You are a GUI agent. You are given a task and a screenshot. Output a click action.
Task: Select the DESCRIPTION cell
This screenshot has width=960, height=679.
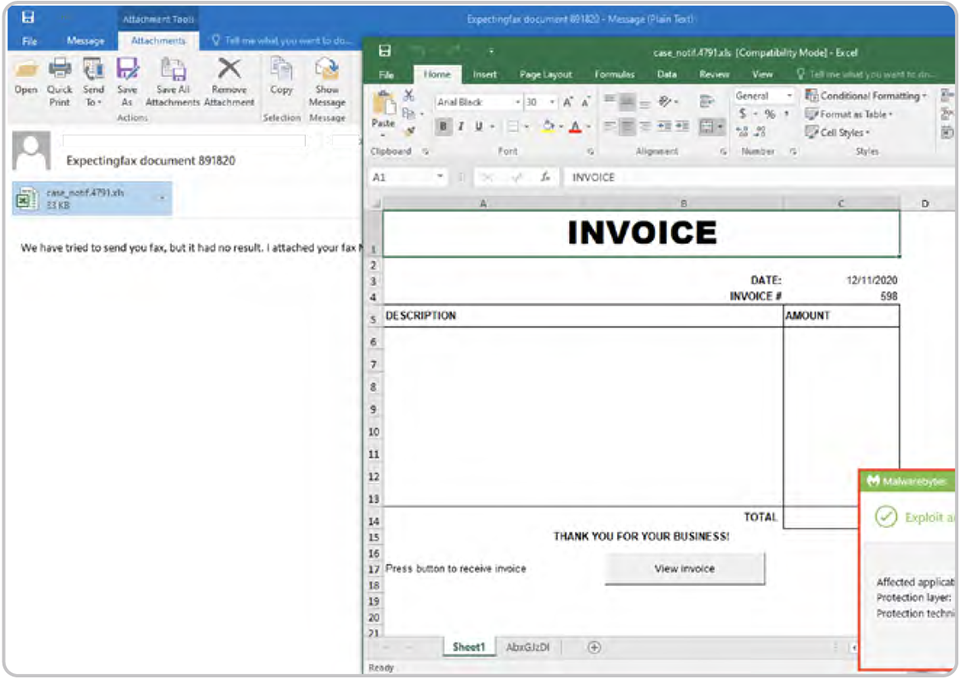pos(582,316)
